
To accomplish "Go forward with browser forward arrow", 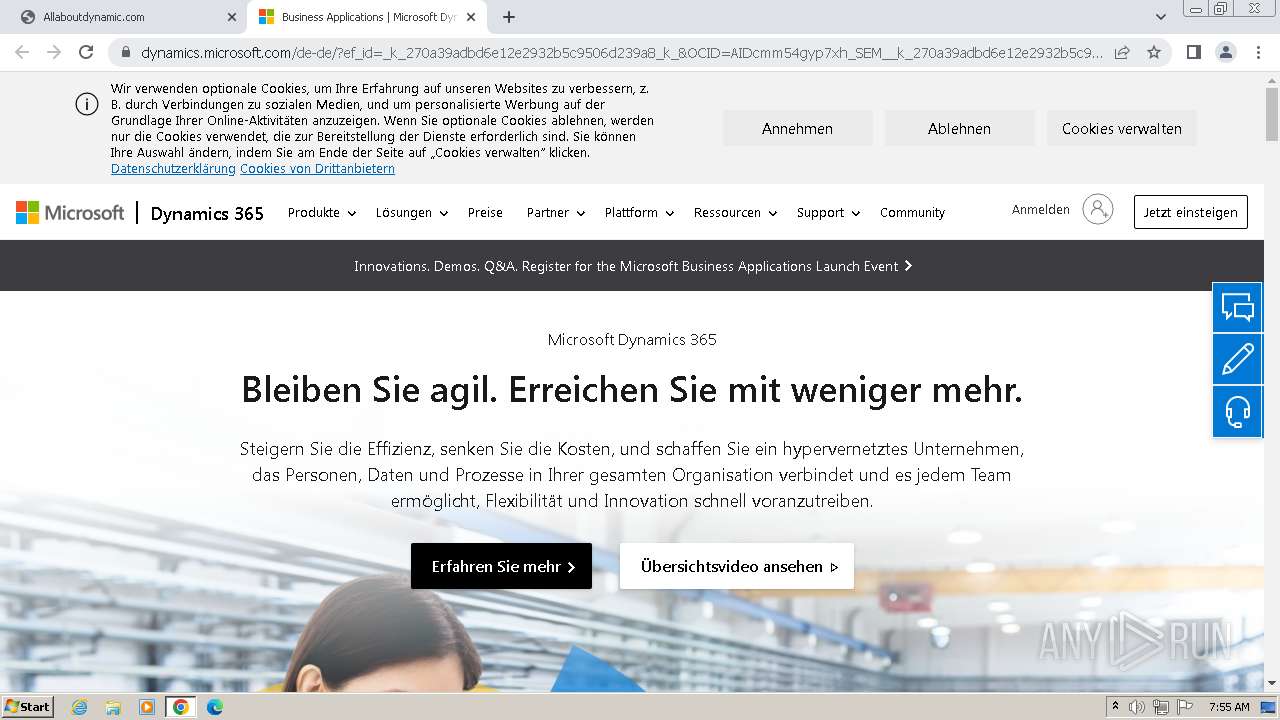I will pyautogui.click(x=54, y=52).
